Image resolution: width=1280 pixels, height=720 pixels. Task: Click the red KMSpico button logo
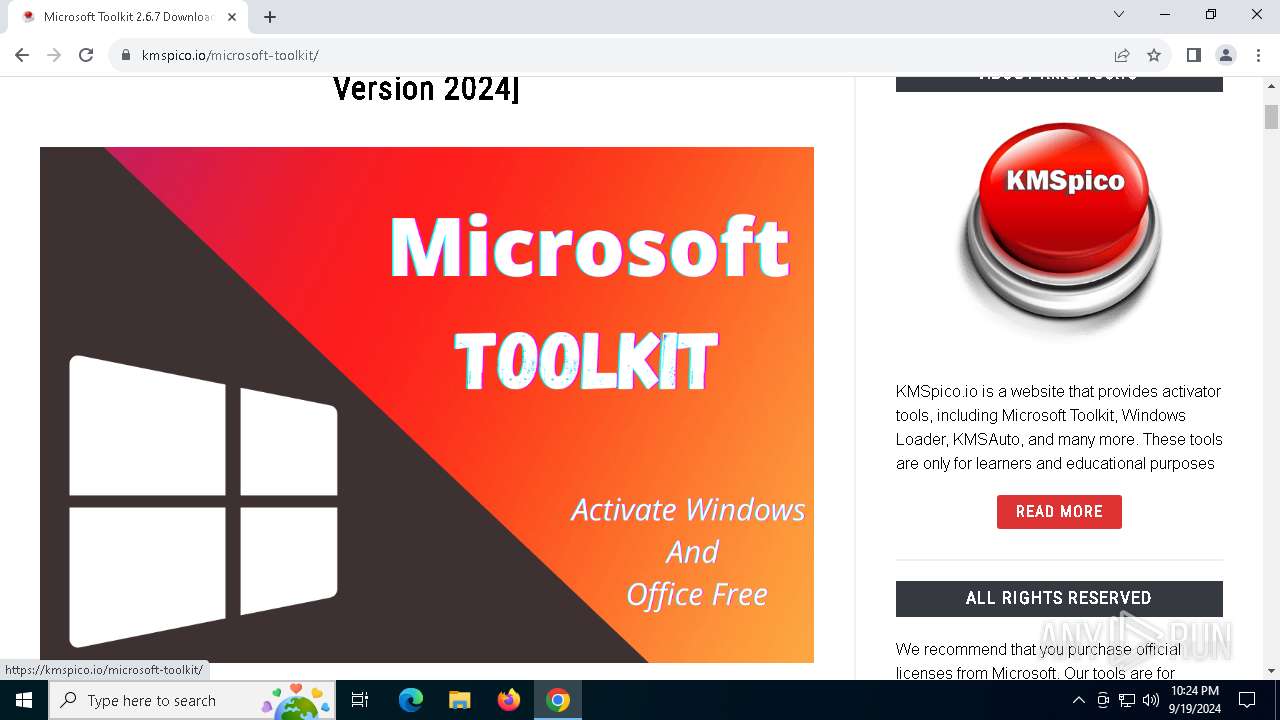[1060, 230]
